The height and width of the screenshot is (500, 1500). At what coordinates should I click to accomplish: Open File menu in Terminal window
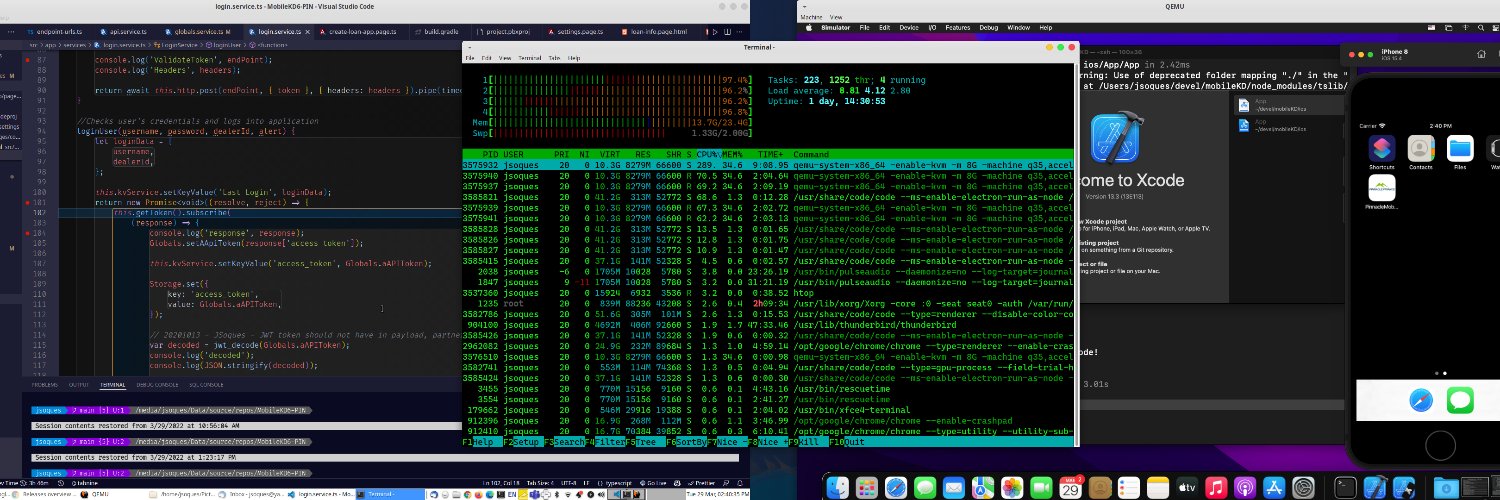(470, 58)
